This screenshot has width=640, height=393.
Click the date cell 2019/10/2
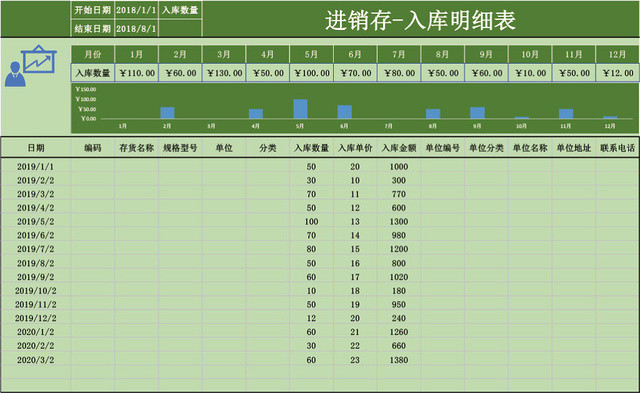36,291
